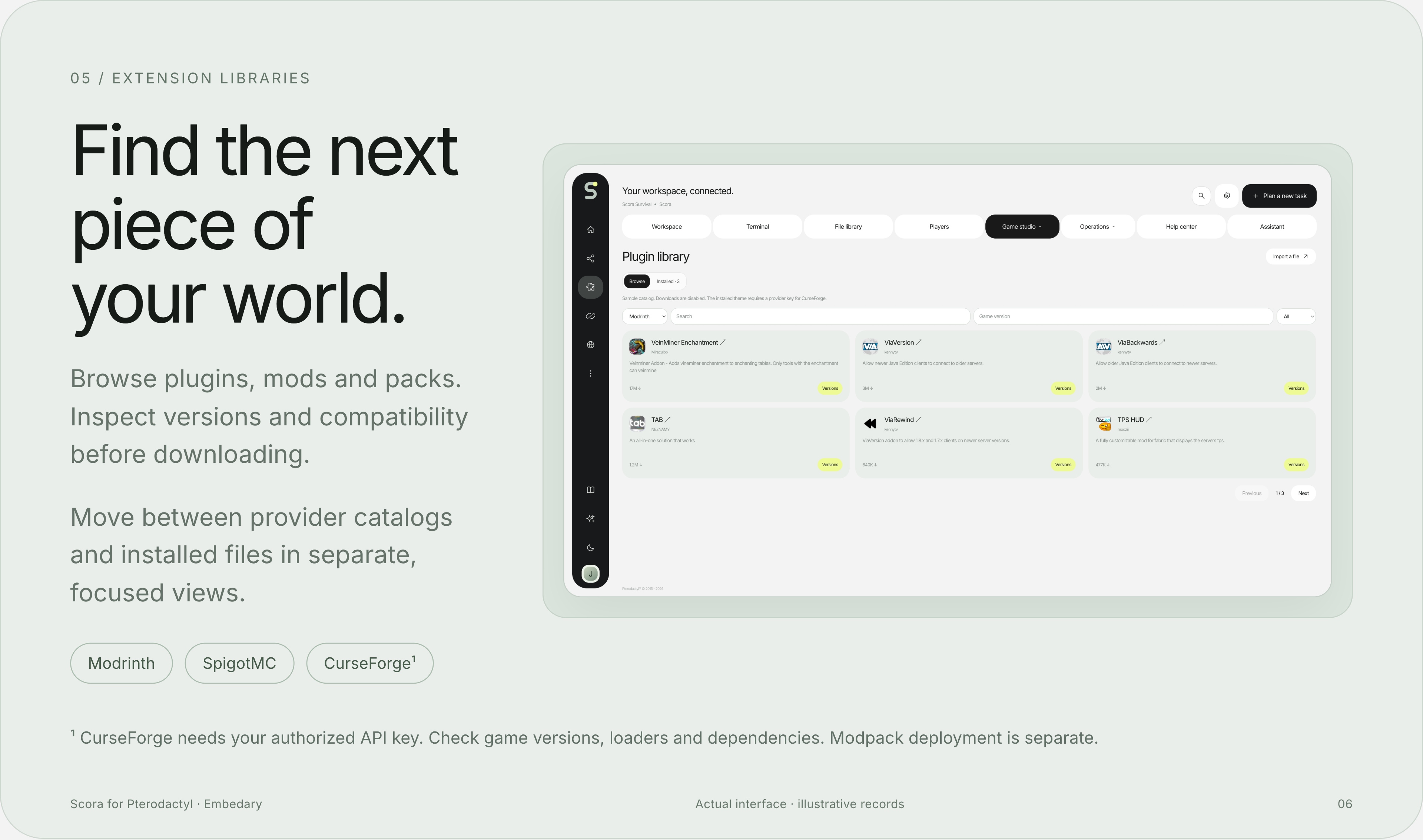Open the ViaRewind external link arrow
The image size is (1423, 840).
(x=919, y=419)
